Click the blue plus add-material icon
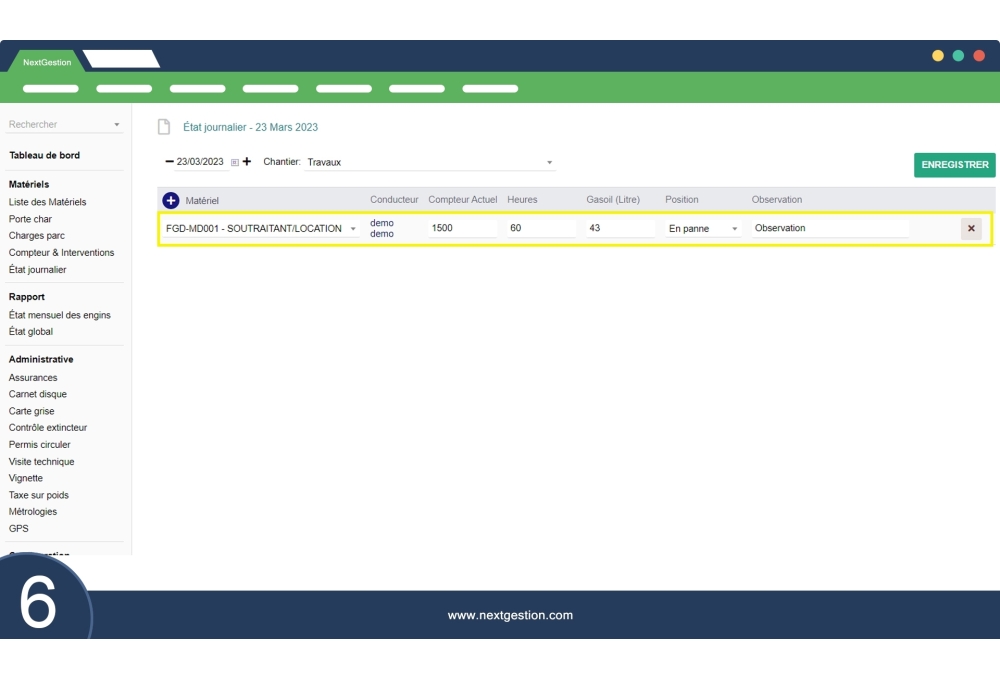 (171, 200)
